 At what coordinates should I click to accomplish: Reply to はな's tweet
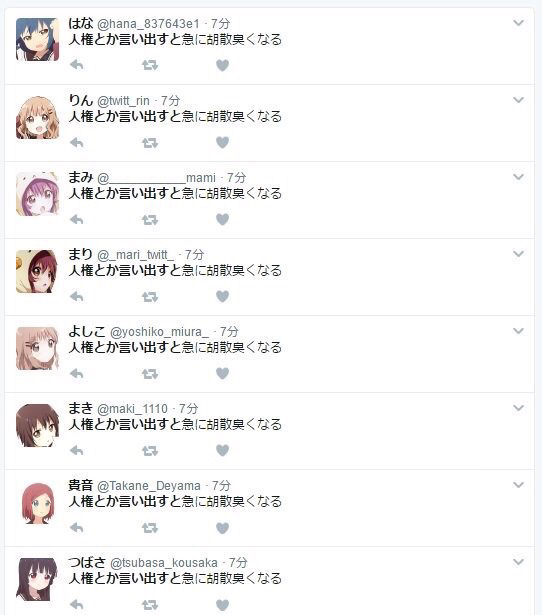click(x=77, y=65)
